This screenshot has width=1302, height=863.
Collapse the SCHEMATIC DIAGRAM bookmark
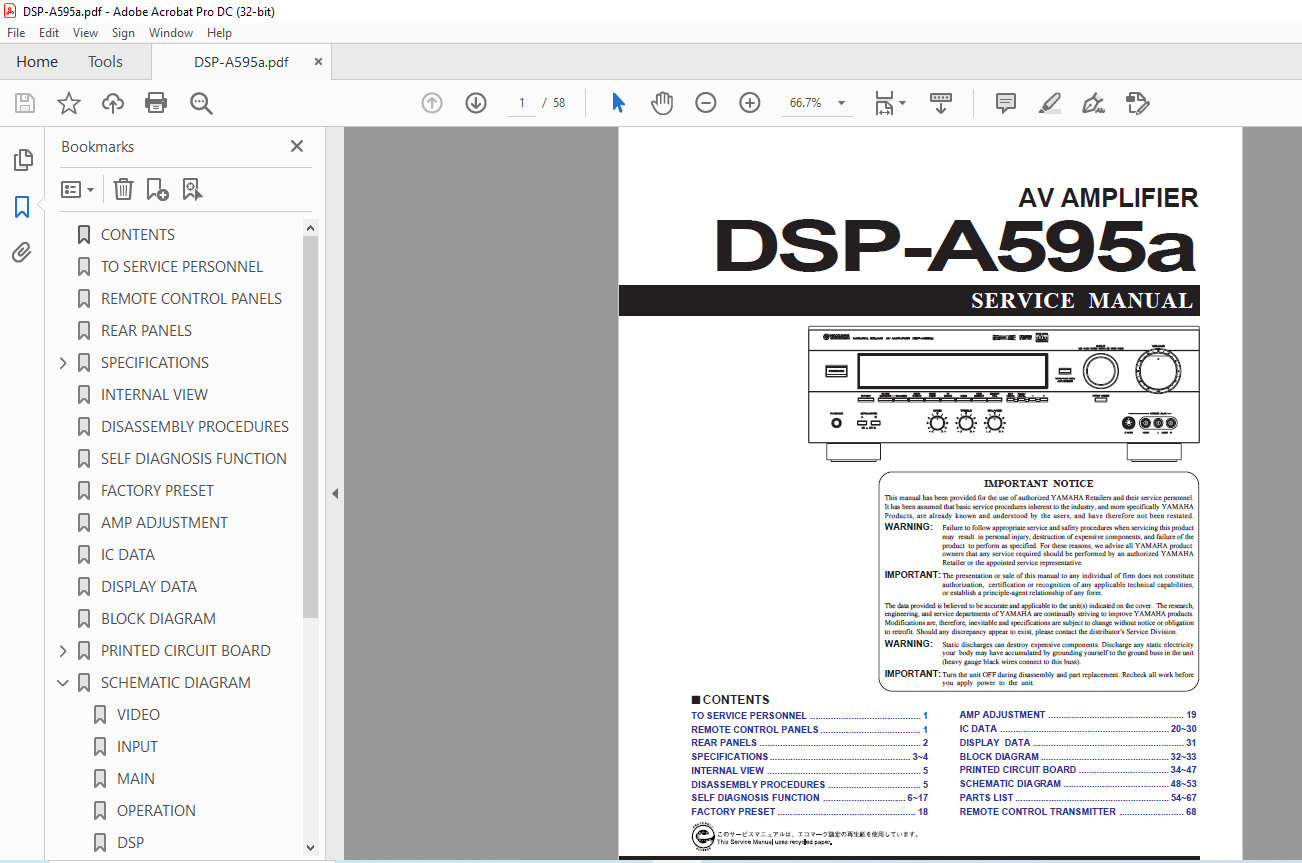(x=63, y=683)
